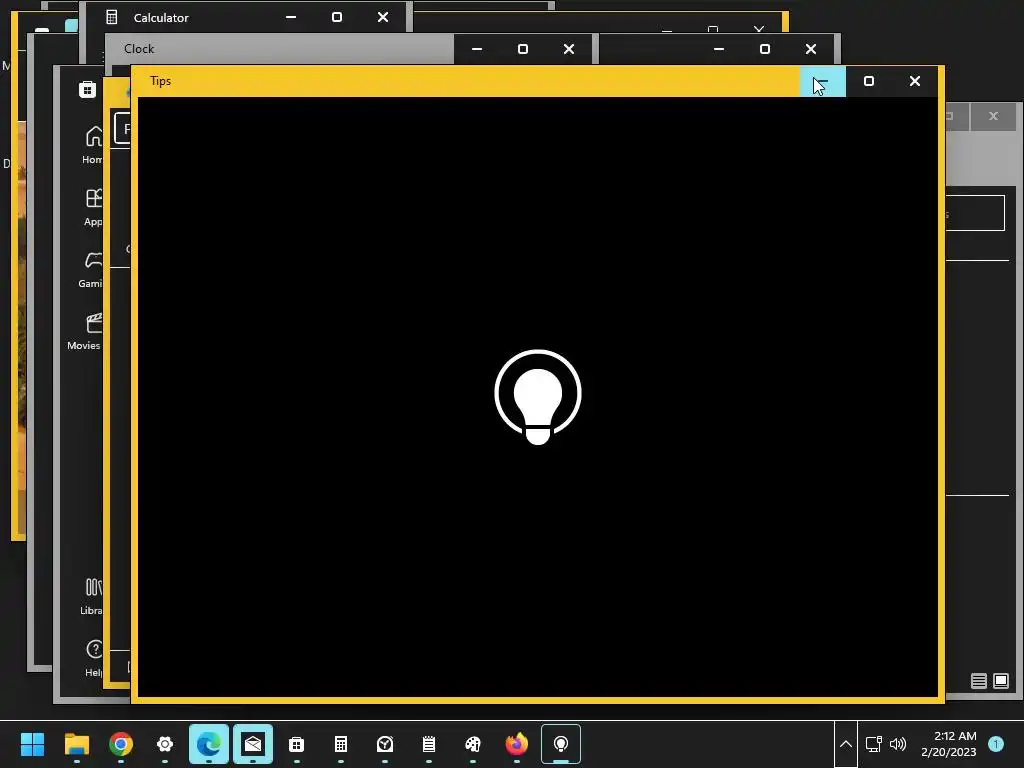
Task: Click the Microsoft Store logo icon
Action: pyautogui.click(x=88, y=89)
